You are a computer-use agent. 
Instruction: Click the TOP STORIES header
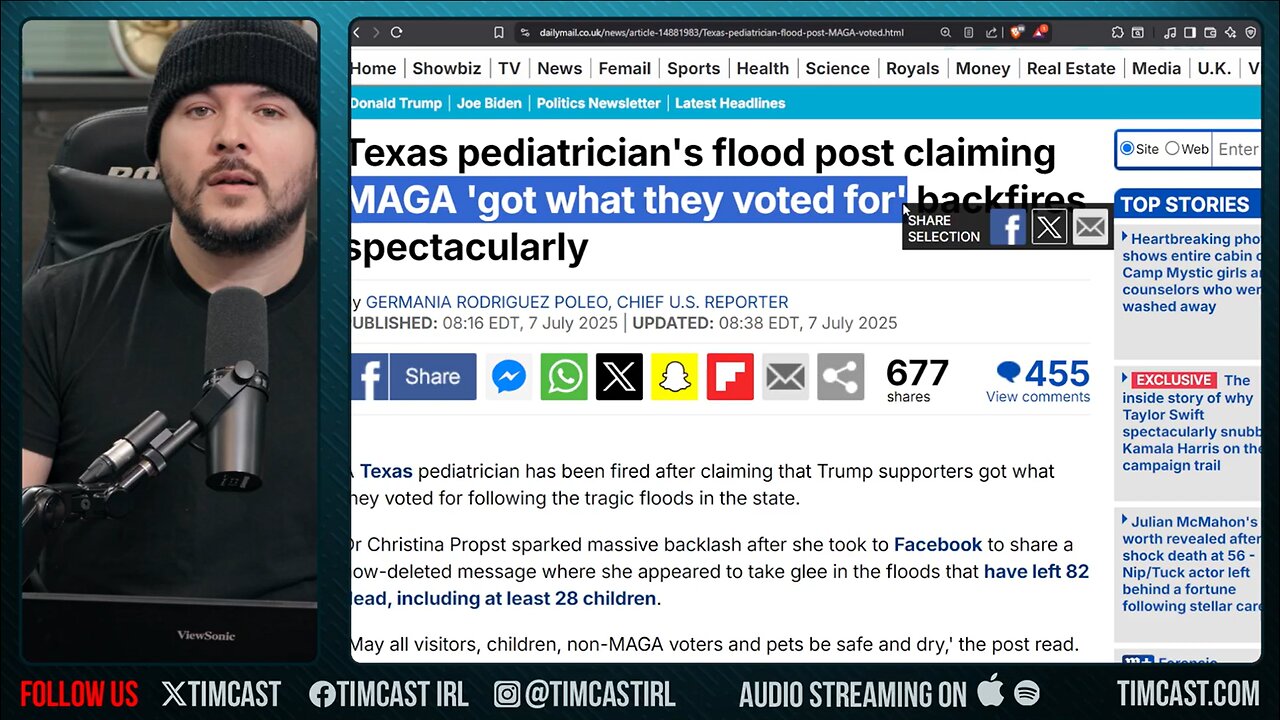pyautogui.click(x=1185, y=204)
